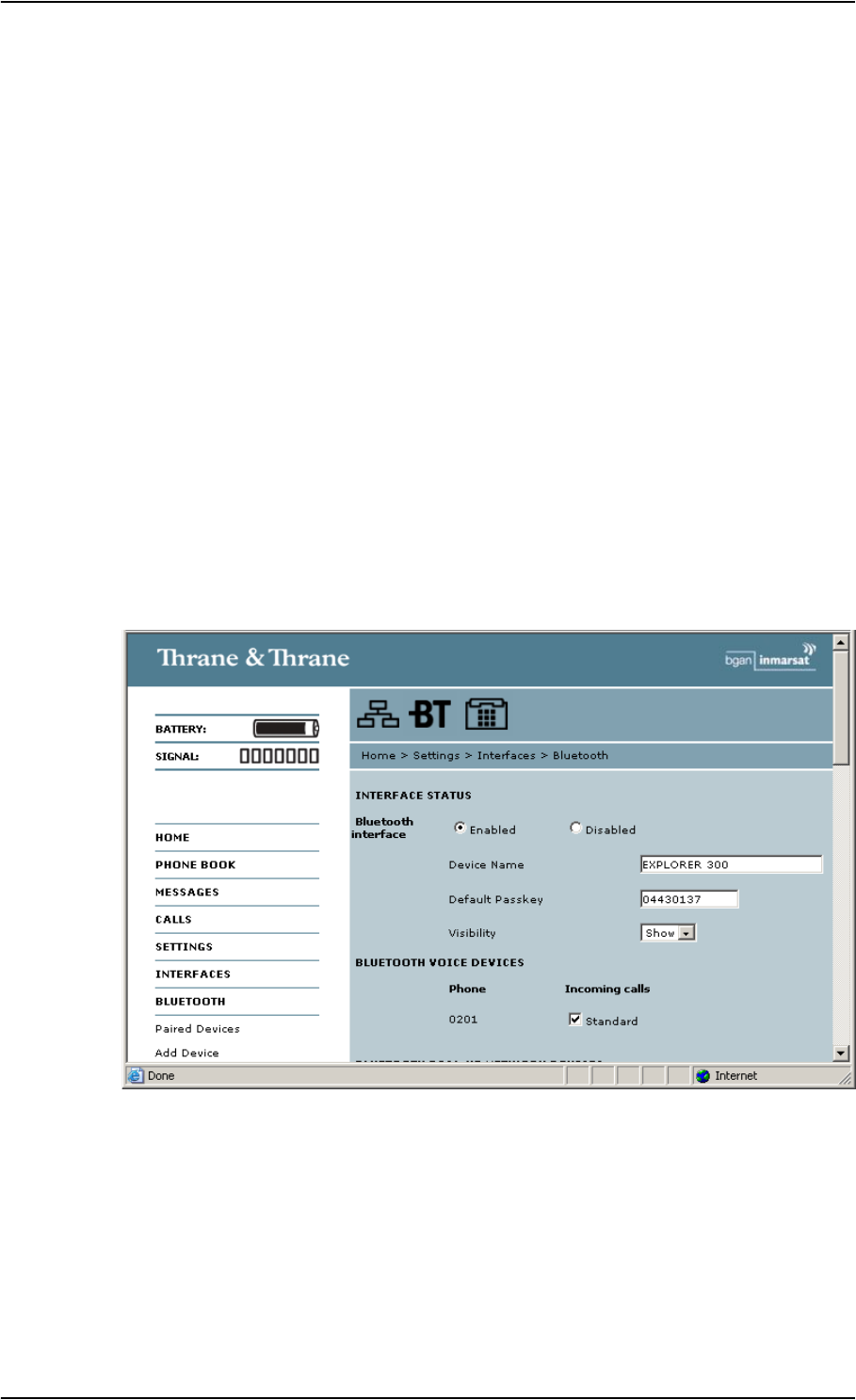Click the Thrane & Thrane logo

[x=253, y=658]
